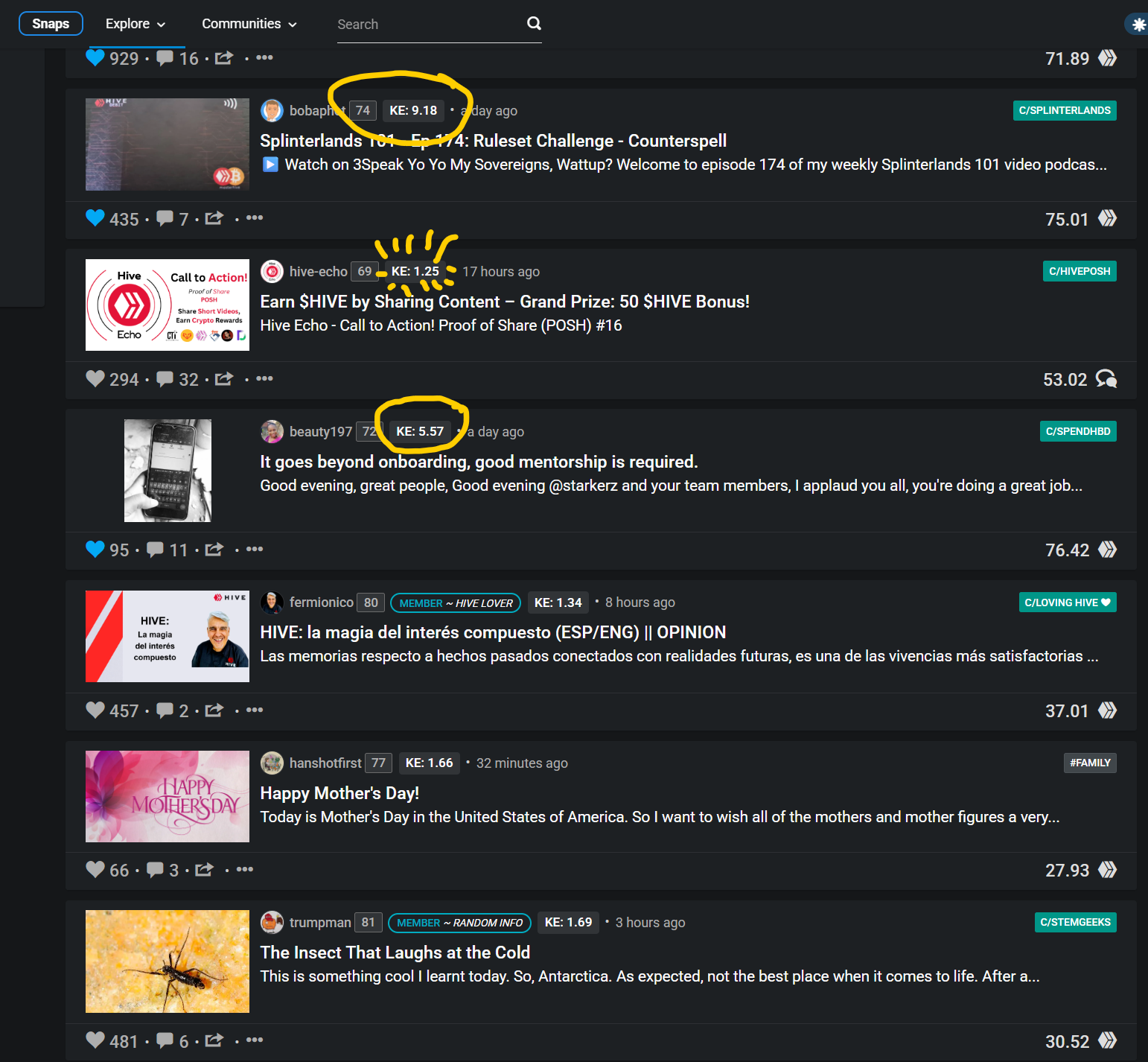1148x1062 pixels.
Task: Open the Snaps tab
Action: (x=51, y=24)
